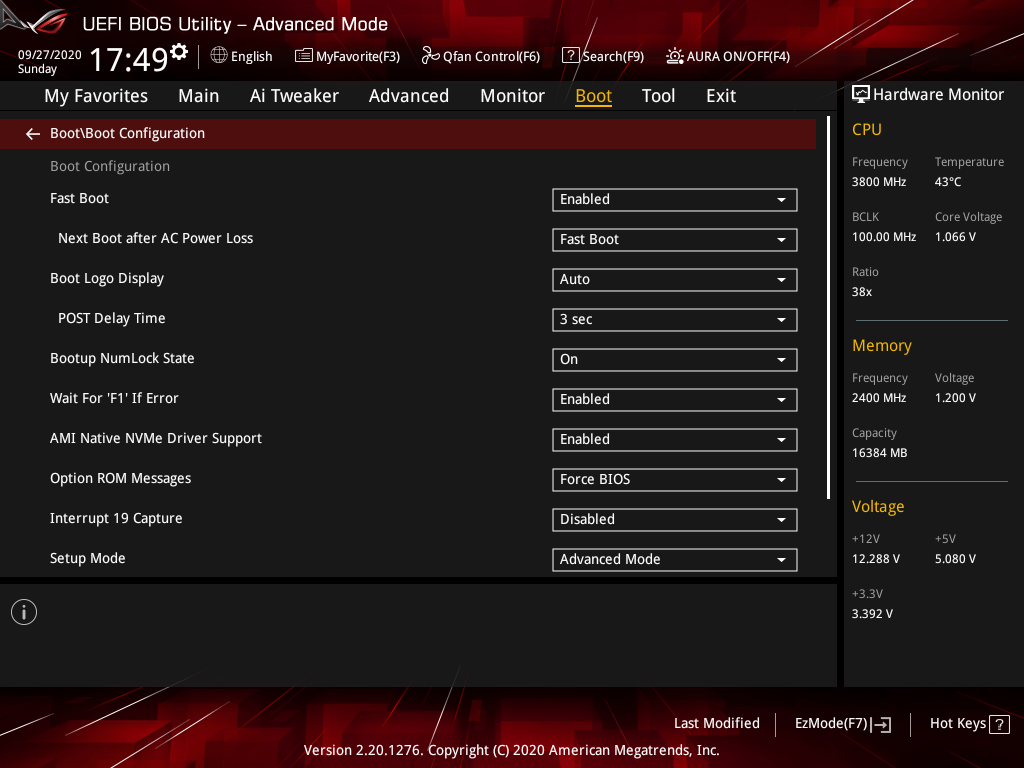The width and height of the screenshot is (1024, 768).
Task: Click the MyFavorite(F3) label
Action: [x=358, y=56]
